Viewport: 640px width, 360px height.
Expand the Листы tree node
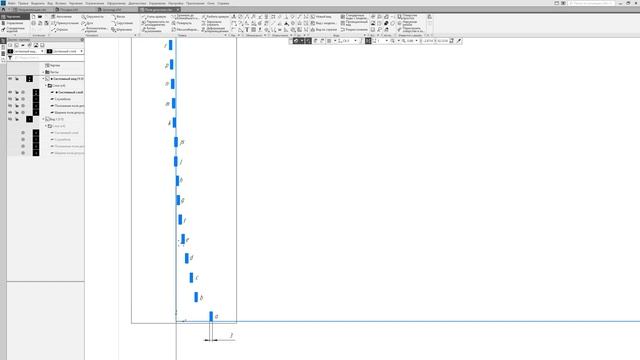click(x=43, y=72)
